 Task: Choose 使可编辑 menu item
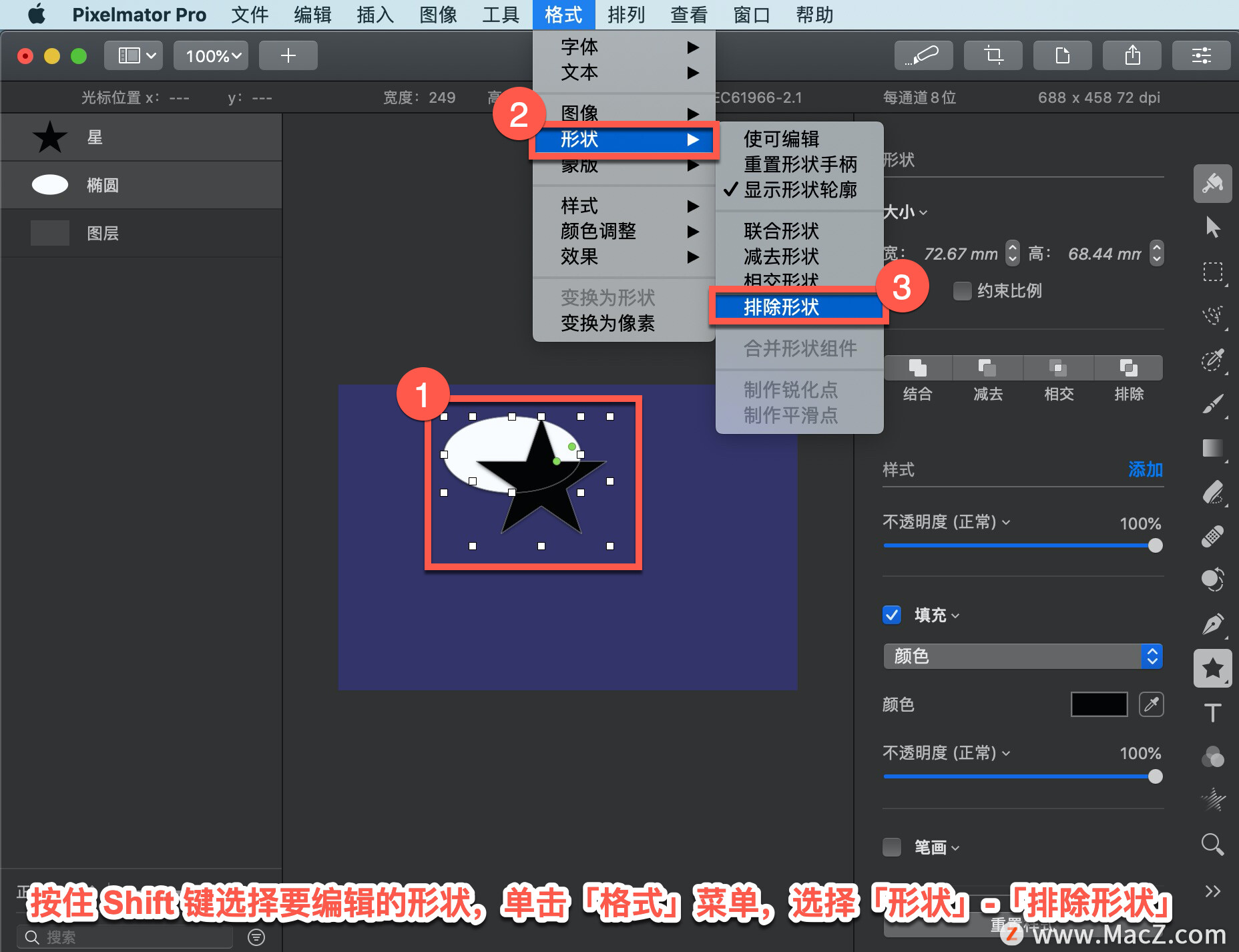800,139
